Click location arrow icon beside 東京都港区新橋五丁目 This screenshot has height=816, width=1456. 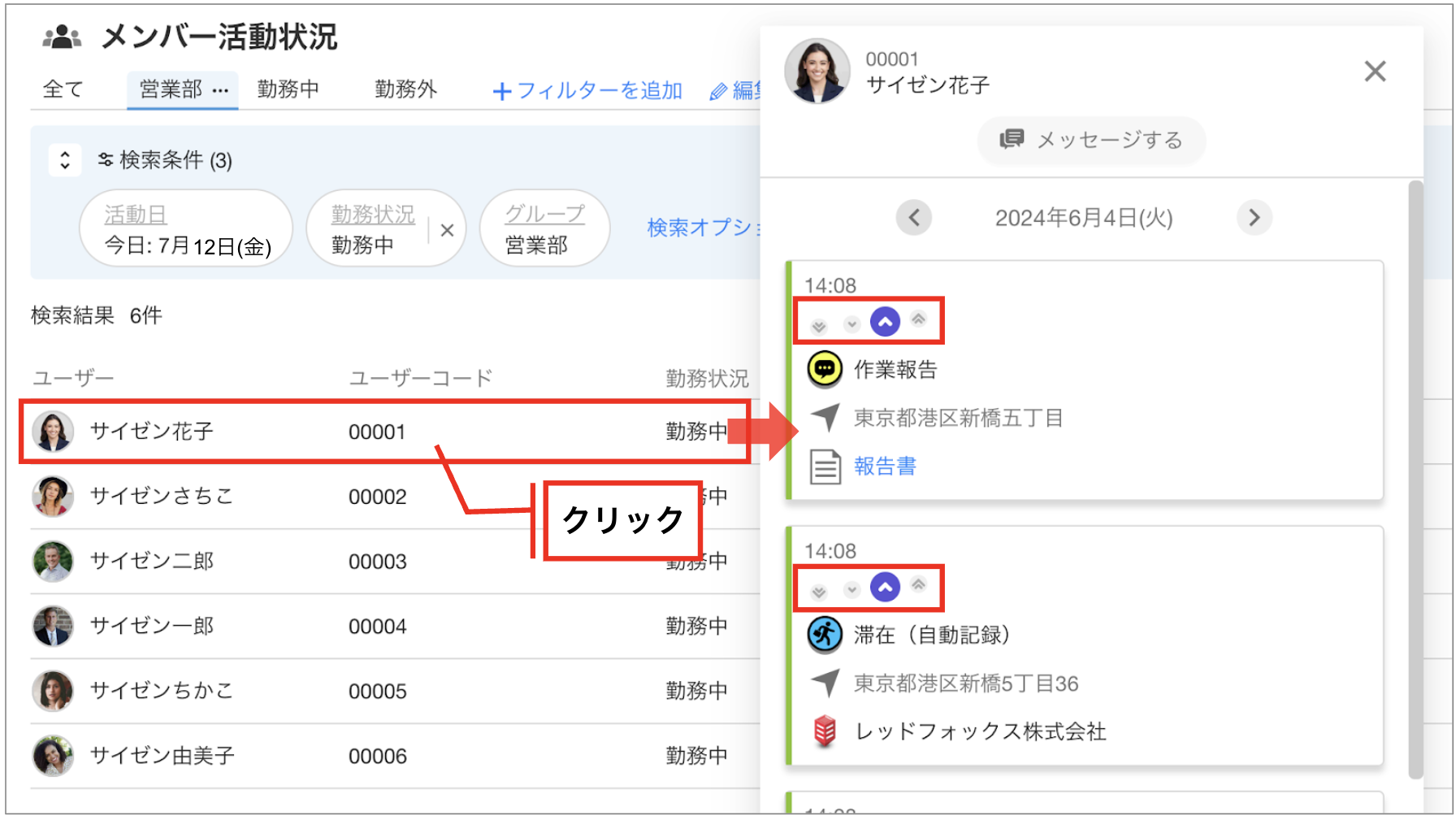[x=825, y=418]
